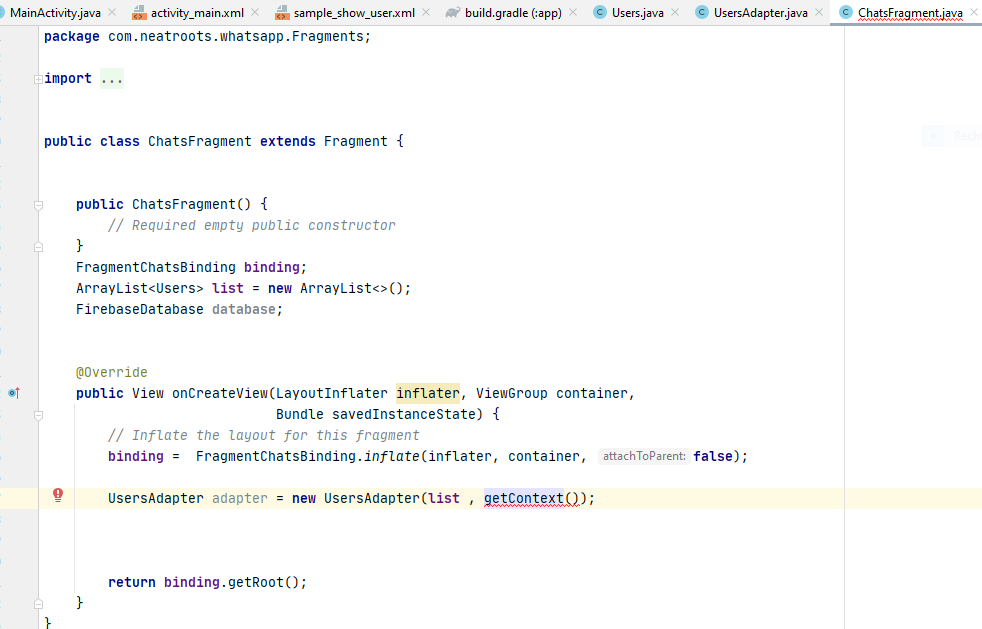This screenshot has height=629, width=982.
Task: Click the FragmentChatsBinding binding field
Action: click(191, 267)
